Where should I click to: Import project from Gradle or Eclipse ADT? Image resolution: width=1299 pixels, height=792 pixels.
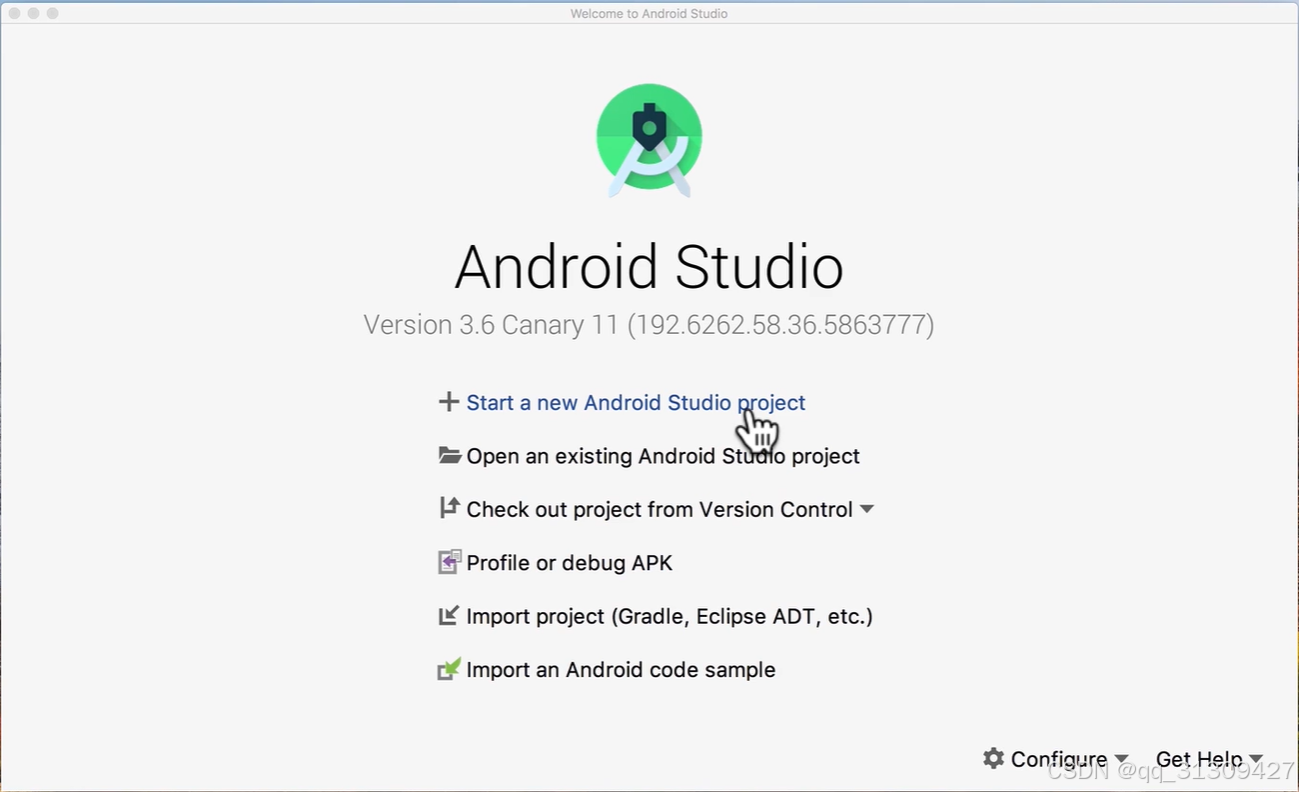(x=669, y=615)
